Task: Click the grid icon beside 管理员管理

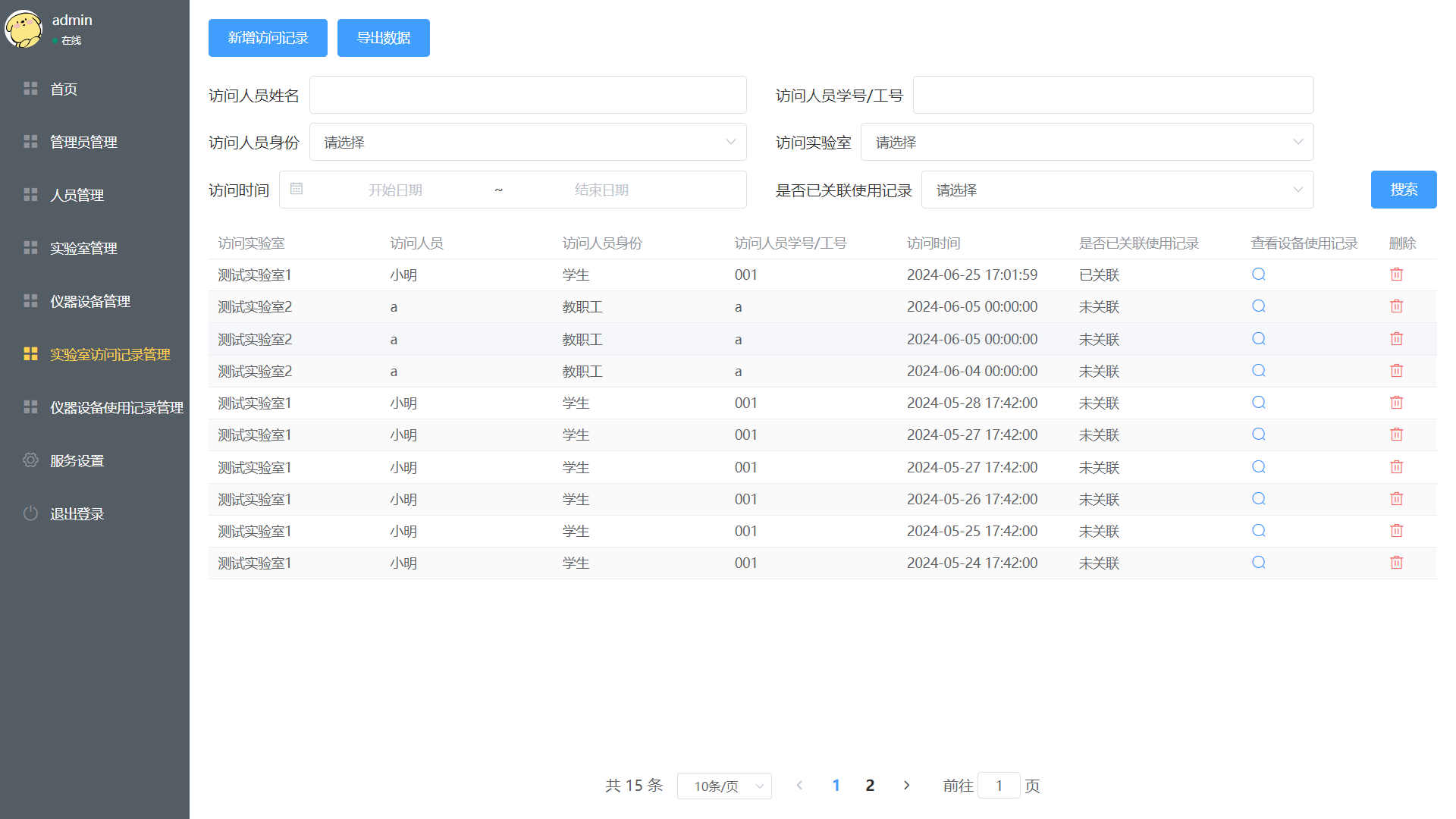Action: (x=30, y=142)
